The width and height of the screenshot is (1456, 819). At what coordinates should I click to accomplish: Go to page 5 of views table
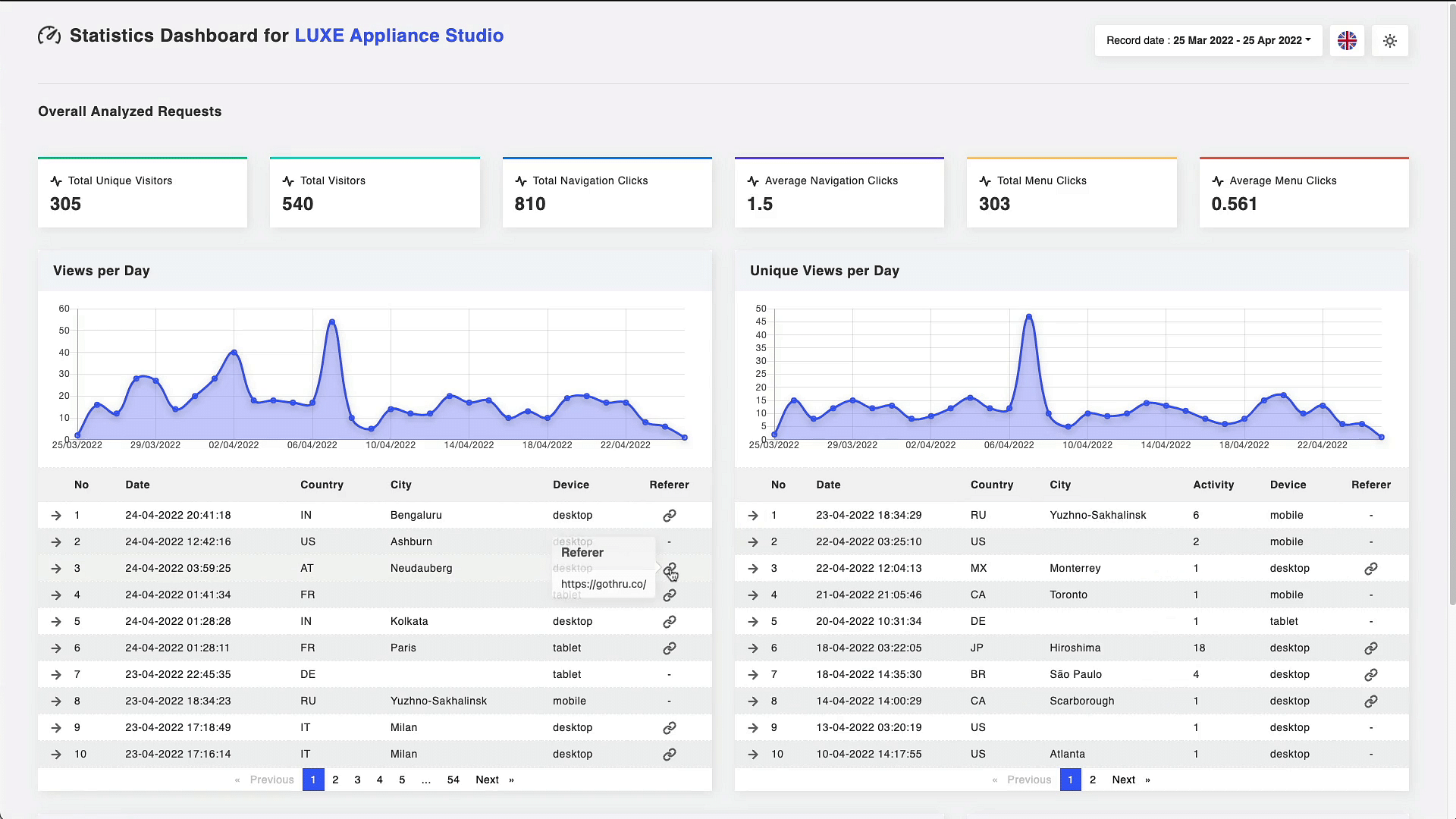click(x=402, y=780)
